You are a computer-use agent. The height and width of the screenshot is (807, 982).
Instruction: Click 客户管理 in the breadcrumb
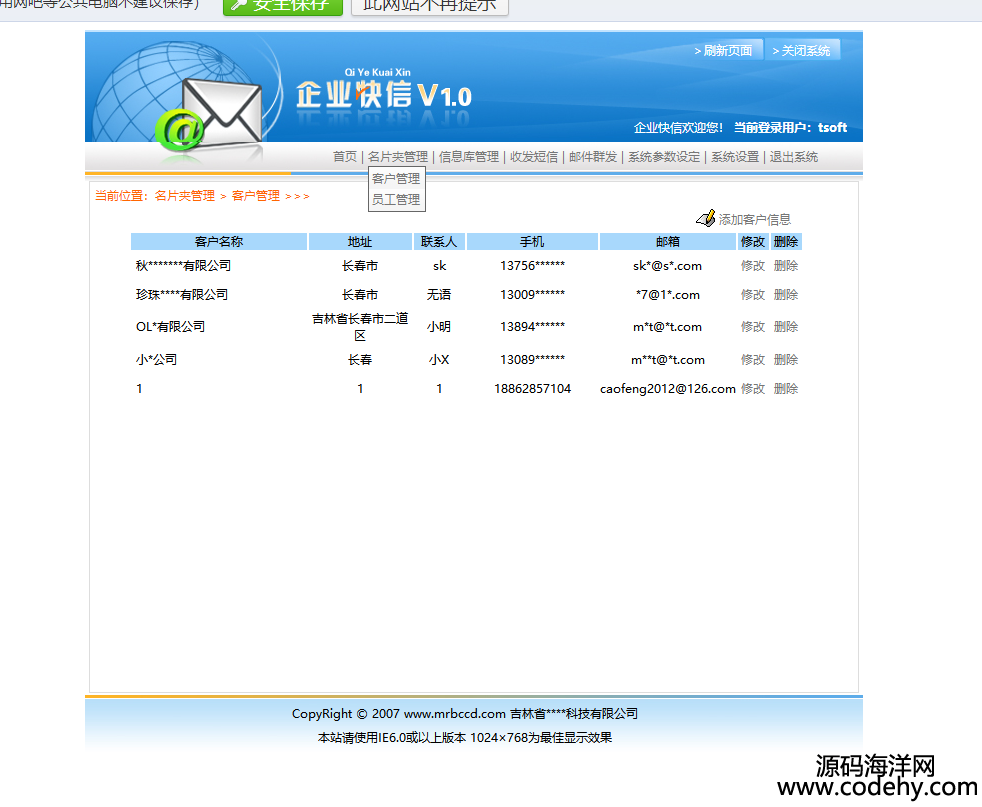[x=256, y=196]
